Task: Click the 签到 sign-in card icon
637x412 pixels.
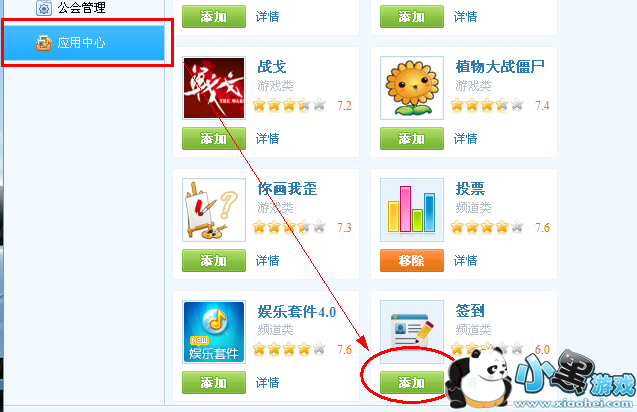Action: [x=412, y=332]
